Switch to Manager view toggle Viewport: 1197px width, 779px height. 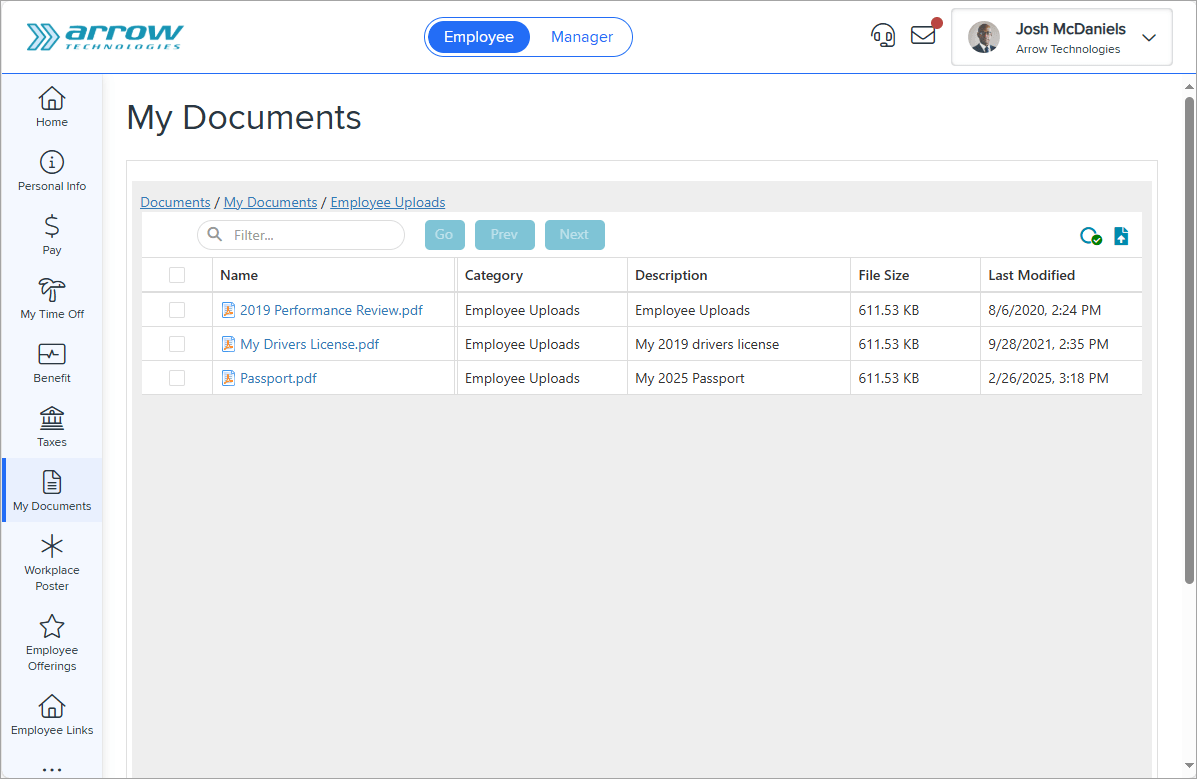coord(582,37)
